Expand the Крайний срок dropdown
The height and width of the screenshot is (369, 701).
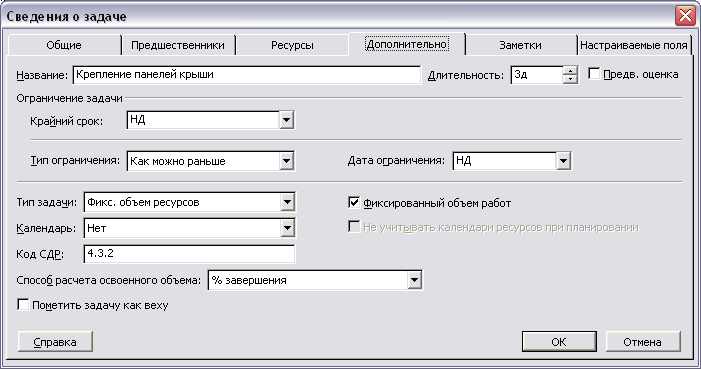pos(286,120)
